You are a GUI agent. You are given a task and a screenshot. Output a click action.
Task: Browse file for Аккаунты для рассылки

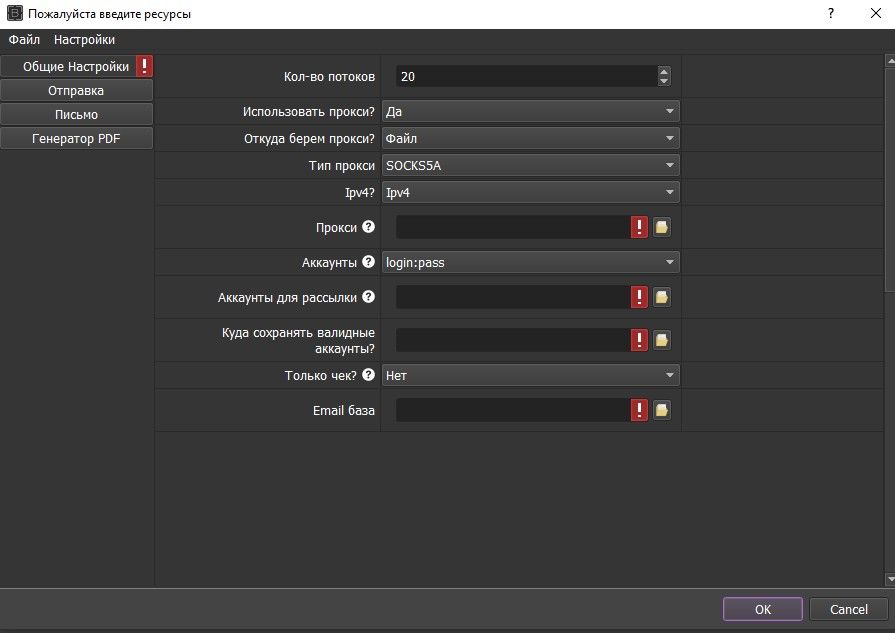click(x=662, y=296)
